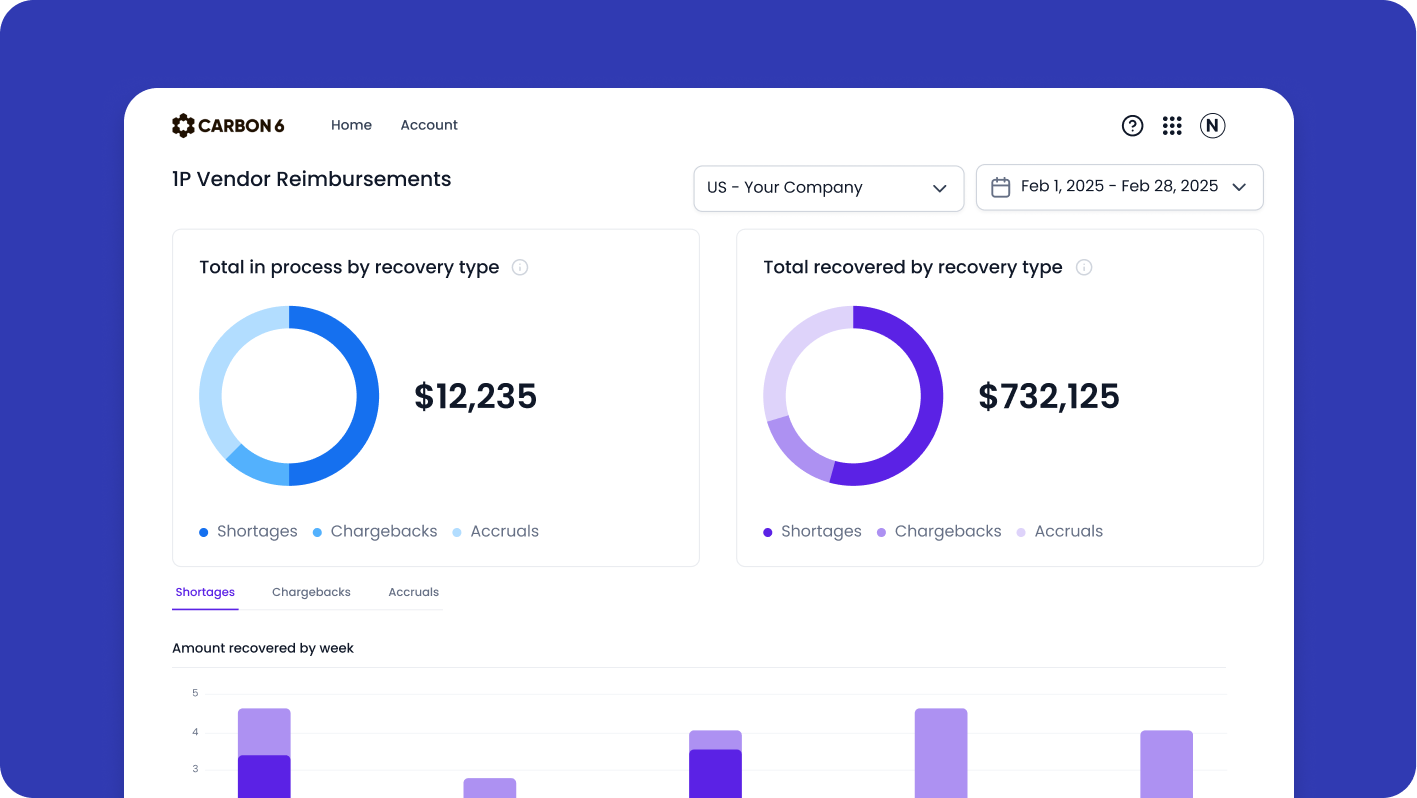Click the Carbon6 logo
Viewport: 1417px width, 798px height.
coord(228,125)
